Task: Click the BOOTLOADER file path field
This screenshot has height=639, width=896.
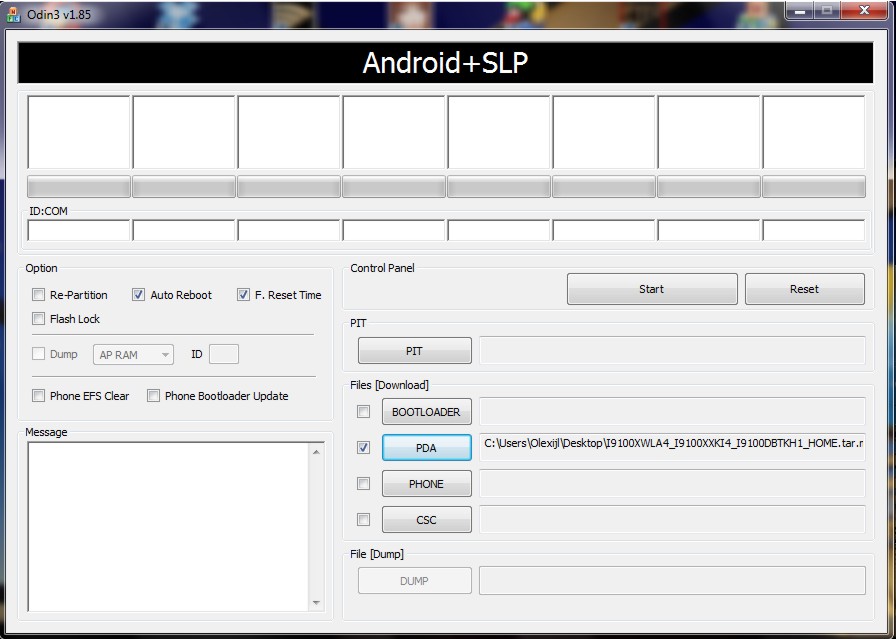Action: 672,412
